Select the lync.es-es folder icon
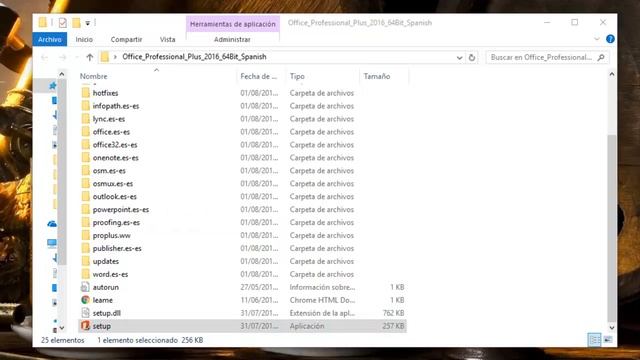This screenshot has width=640, height=360. (x=85, y=119)
